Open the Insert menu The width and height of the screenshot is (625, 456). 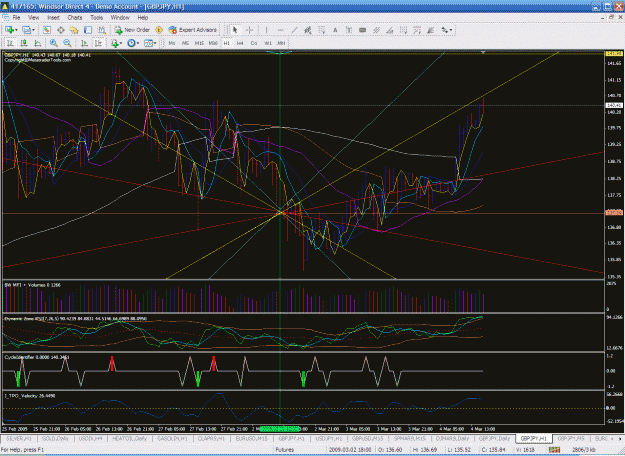click(x=53, y=18)
